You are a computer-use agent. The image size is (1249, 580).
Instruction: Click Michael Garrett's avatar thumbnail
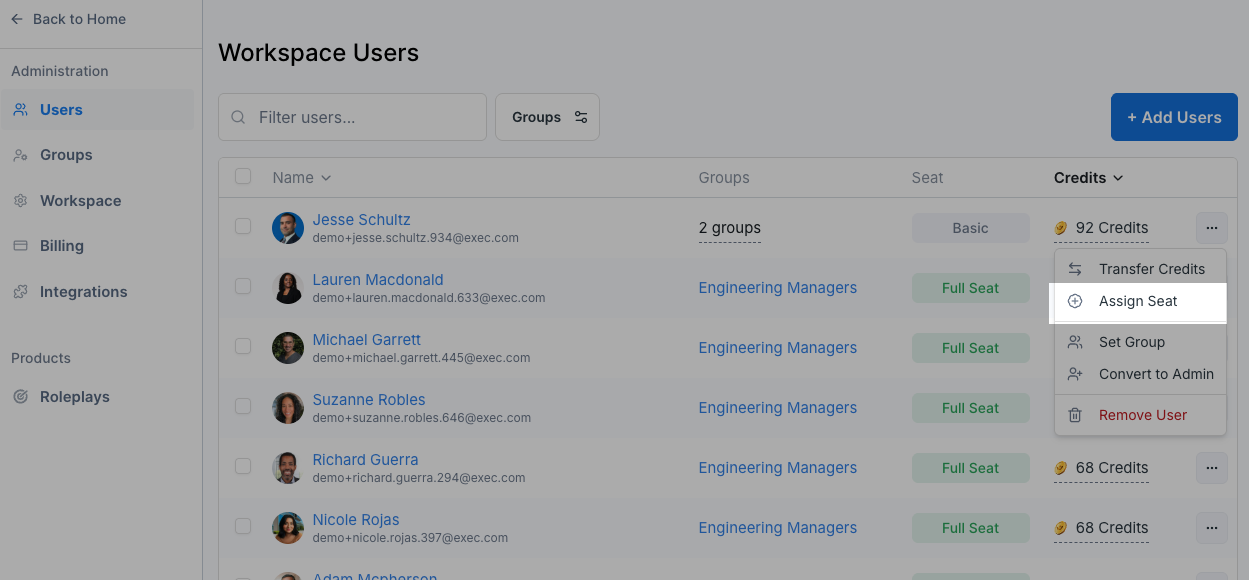click(288, 348)
